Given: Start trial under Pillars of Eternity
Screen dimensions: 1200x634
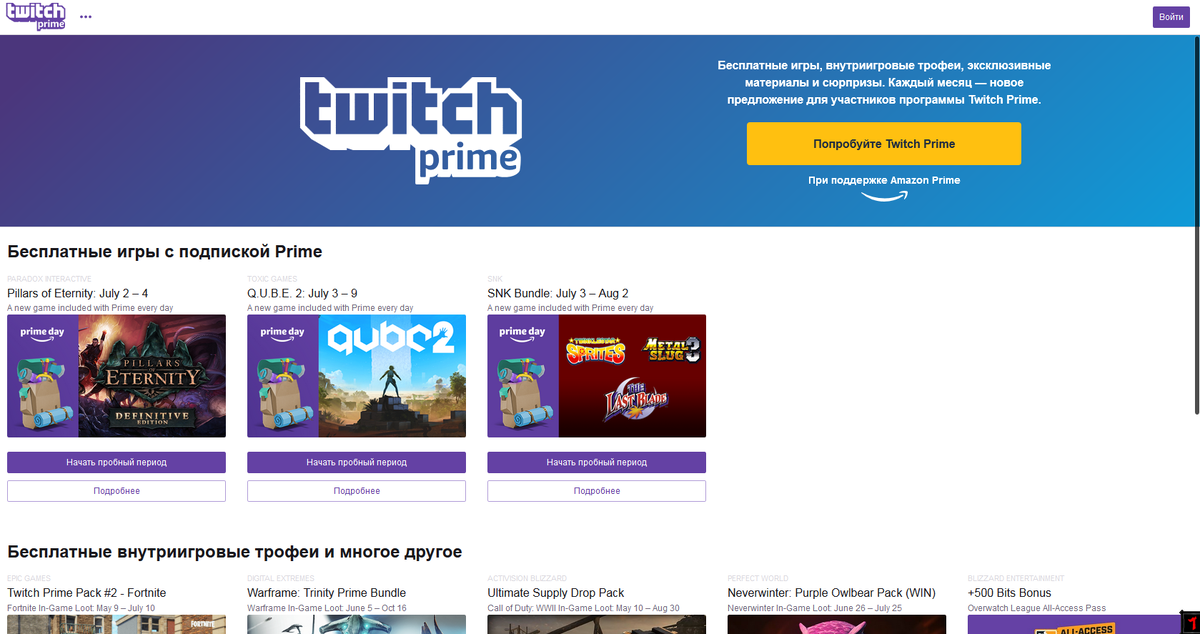Looking at the screenshot, I should 116,463.
